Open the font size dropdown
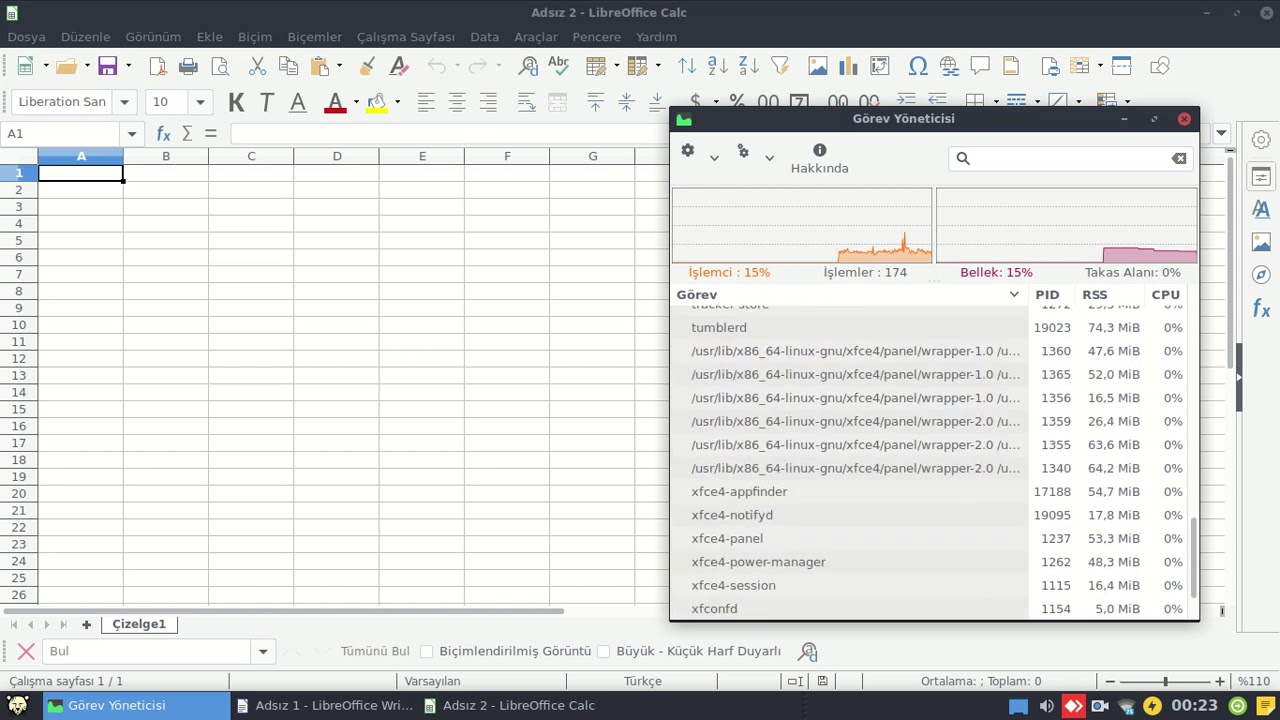This screenshot has height=720, width=1280. [x=200, y=102]
